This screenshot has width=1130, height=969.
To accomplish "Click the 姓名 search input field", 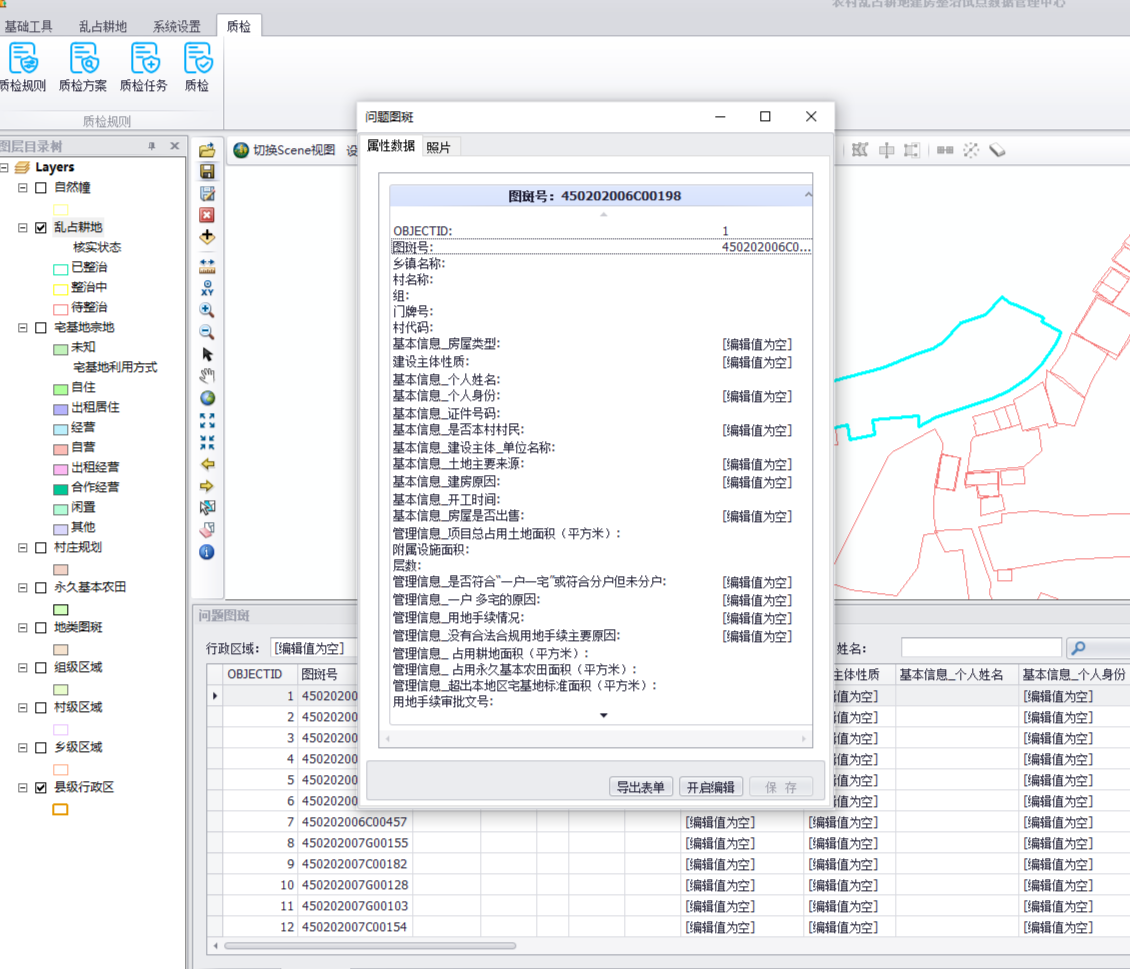I will tap(981, 648).
